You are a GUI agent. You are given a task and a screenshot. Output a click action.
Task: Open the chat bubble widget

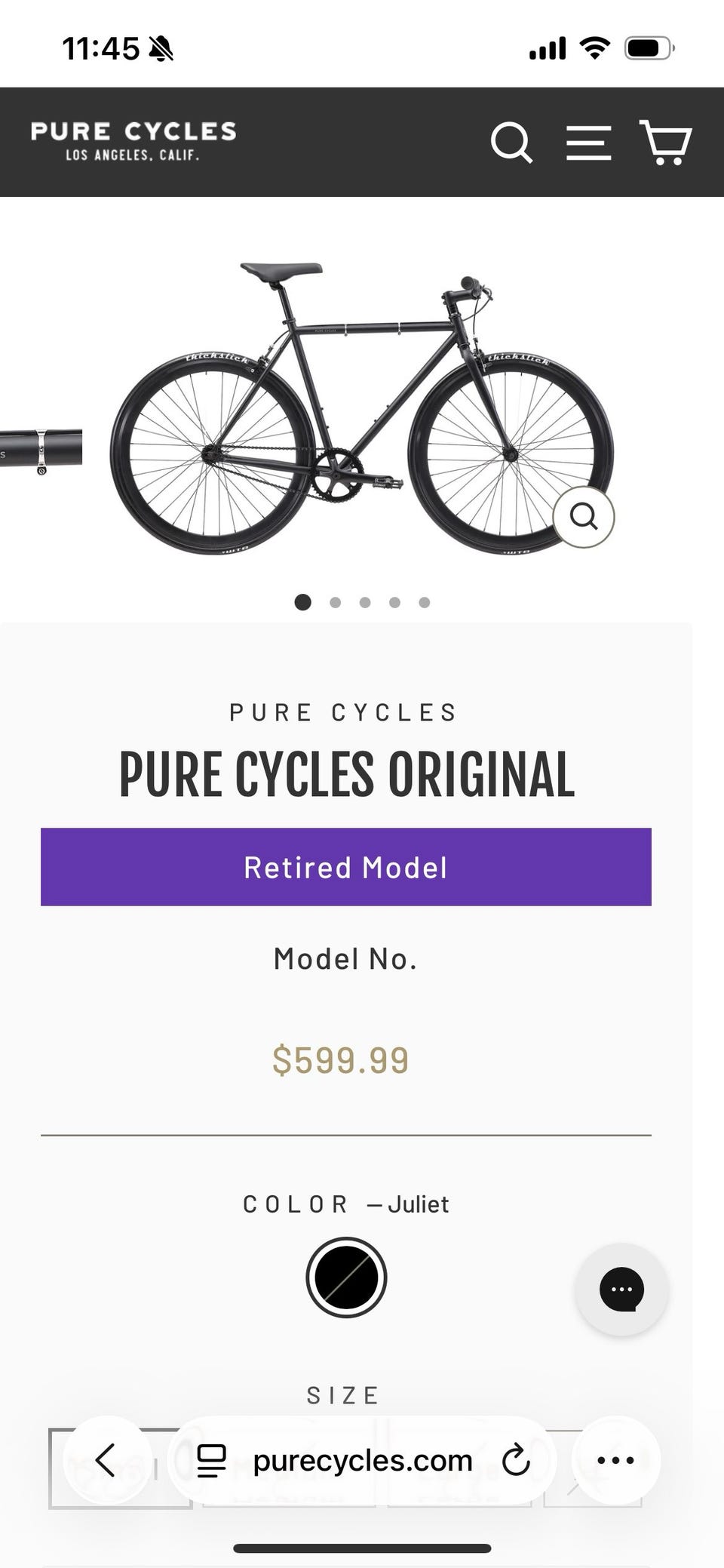[621, 1290]
